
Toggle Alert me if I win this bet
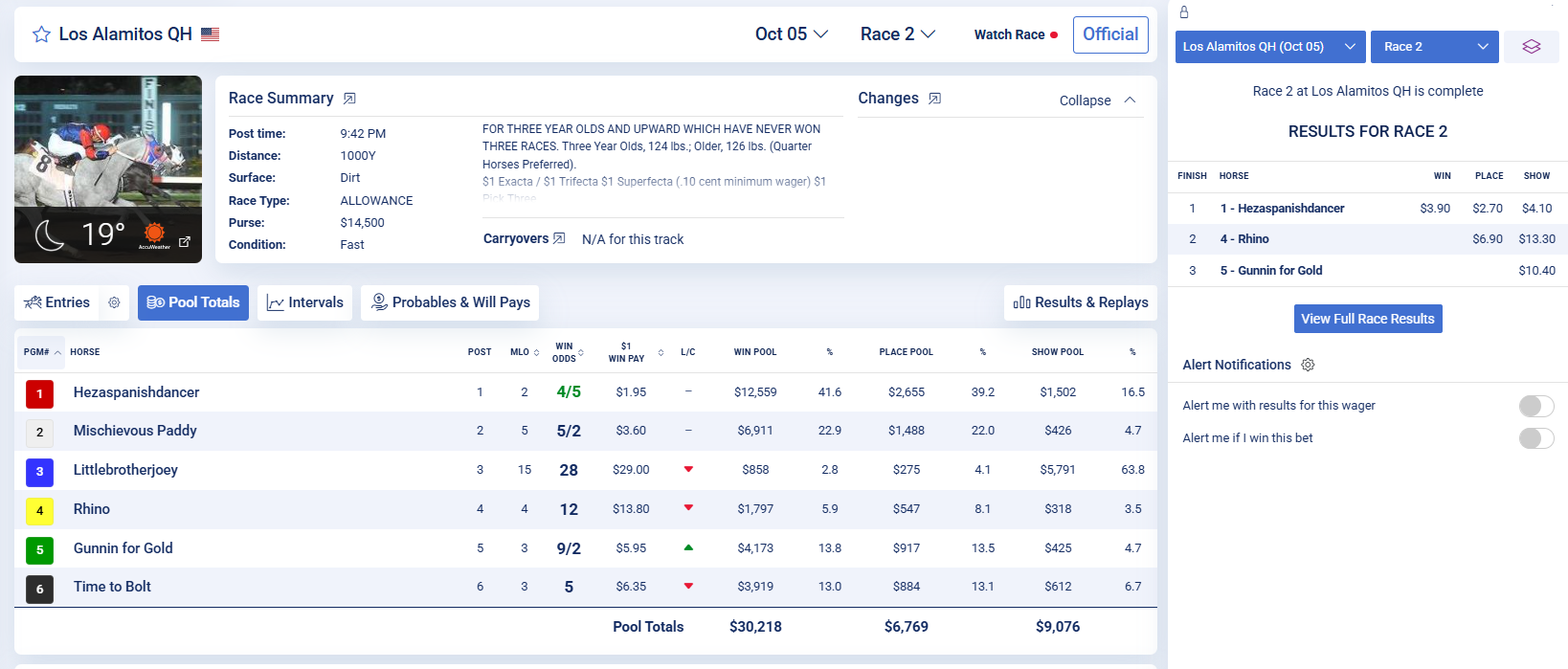(1535, 438)
